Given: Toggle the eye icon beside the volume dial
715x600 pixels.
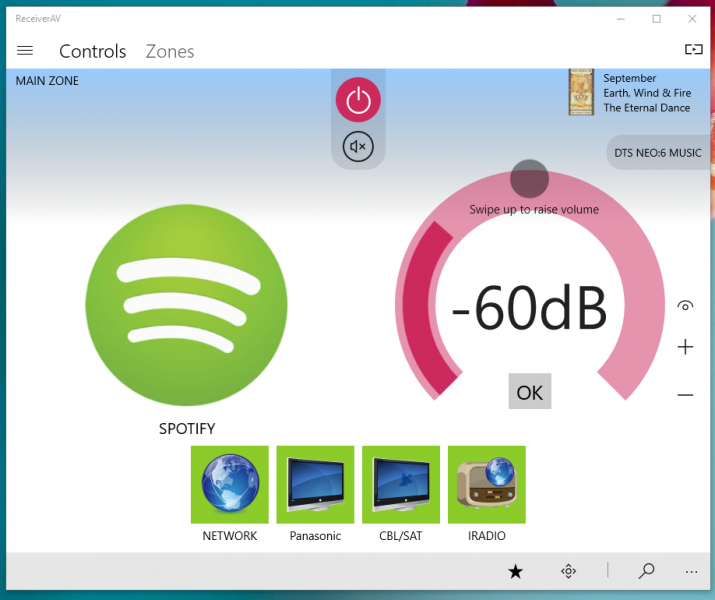Looking at the screenshot, I should [685, 306].
